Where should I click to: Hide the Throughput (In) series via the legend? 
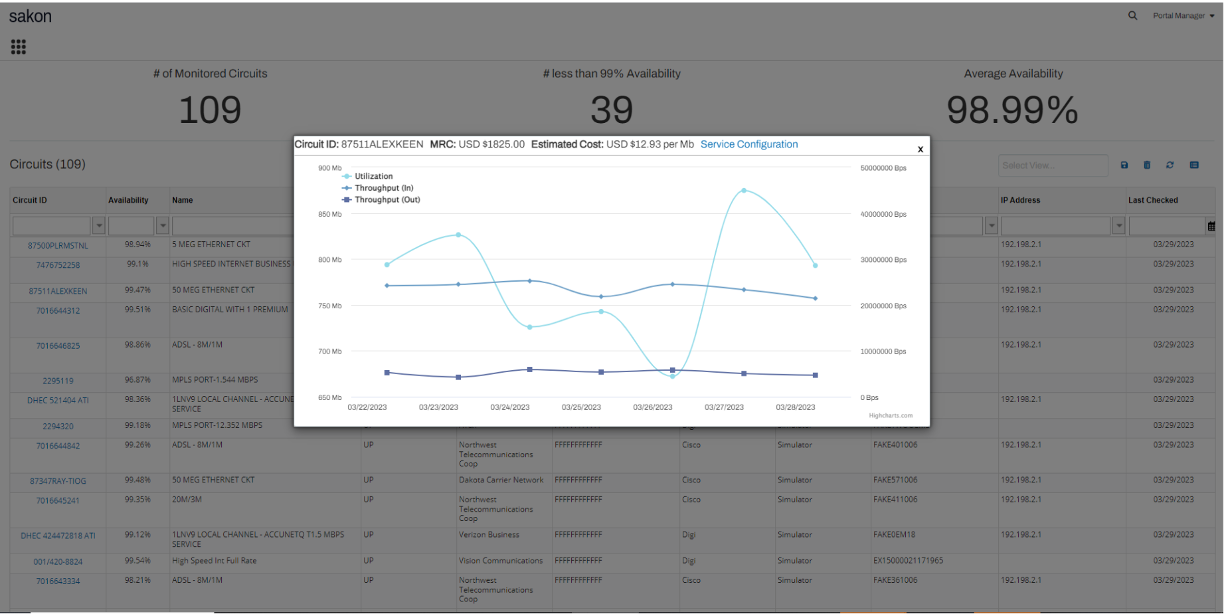(x=378, y=188)
